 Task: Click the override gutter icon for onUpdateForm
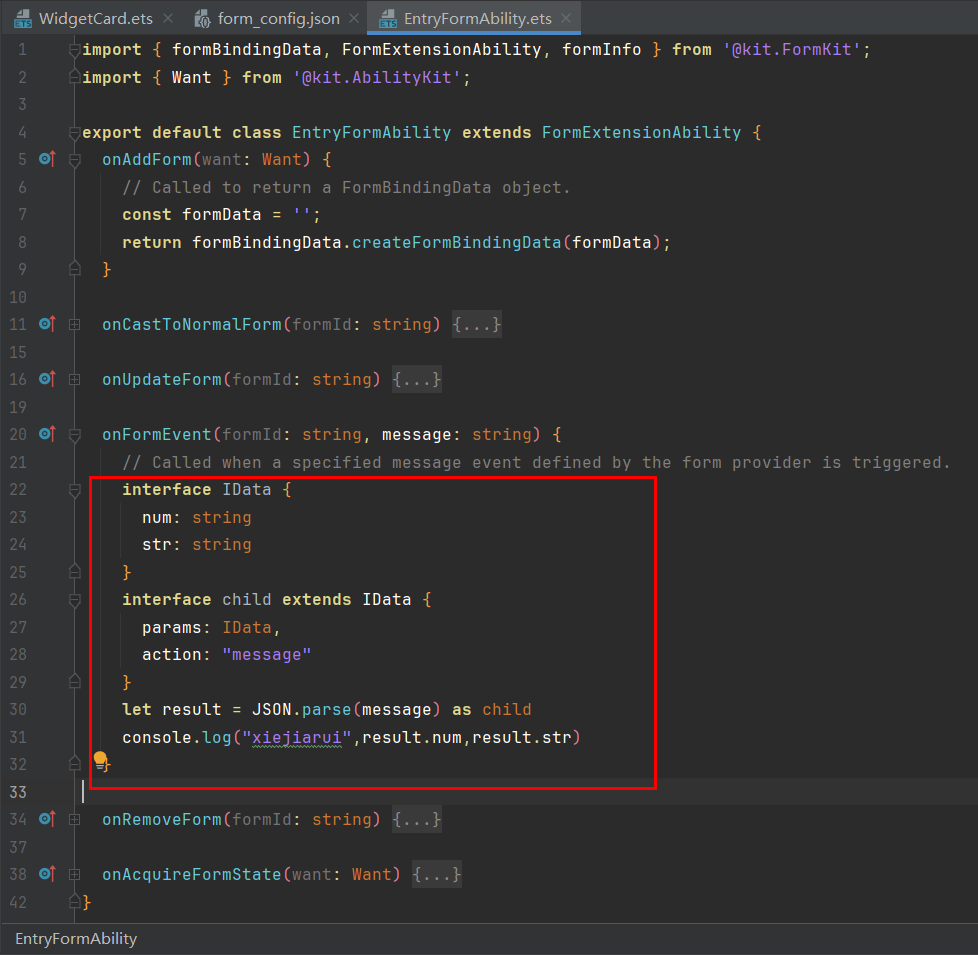[47, 379]
